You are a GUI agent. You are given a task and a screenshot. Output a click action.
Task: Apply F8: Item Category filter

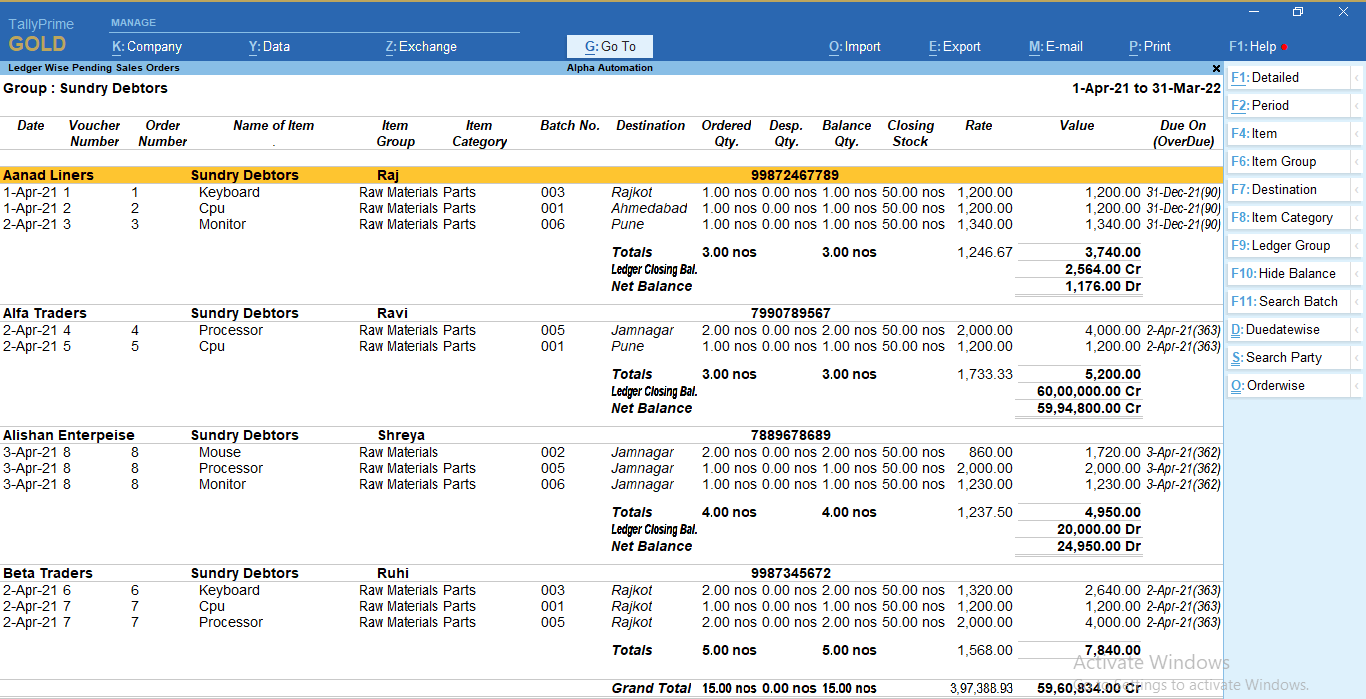point(1290,217)
